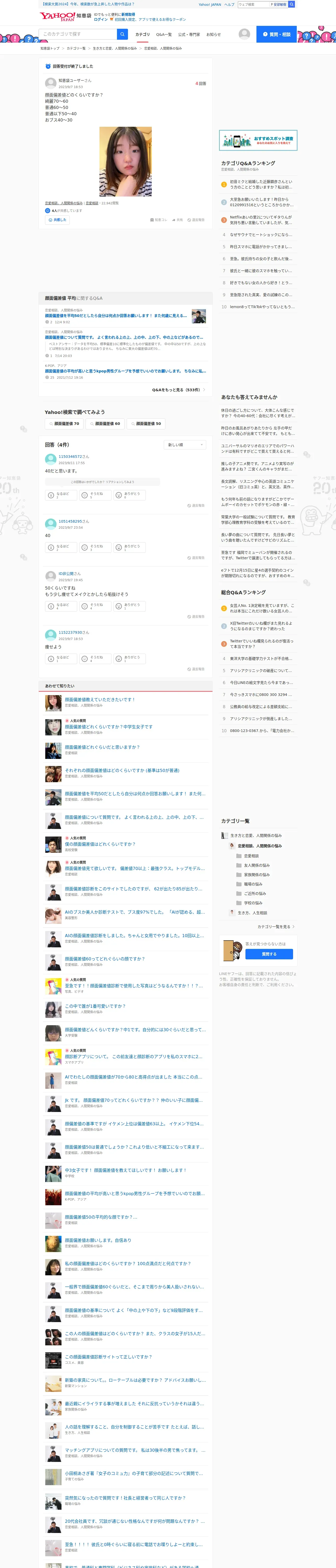The height and width of the screenshot is (1568, 336).
Task: Click そうだね reaction on answer by 1051458295
Action: (94, 547)
